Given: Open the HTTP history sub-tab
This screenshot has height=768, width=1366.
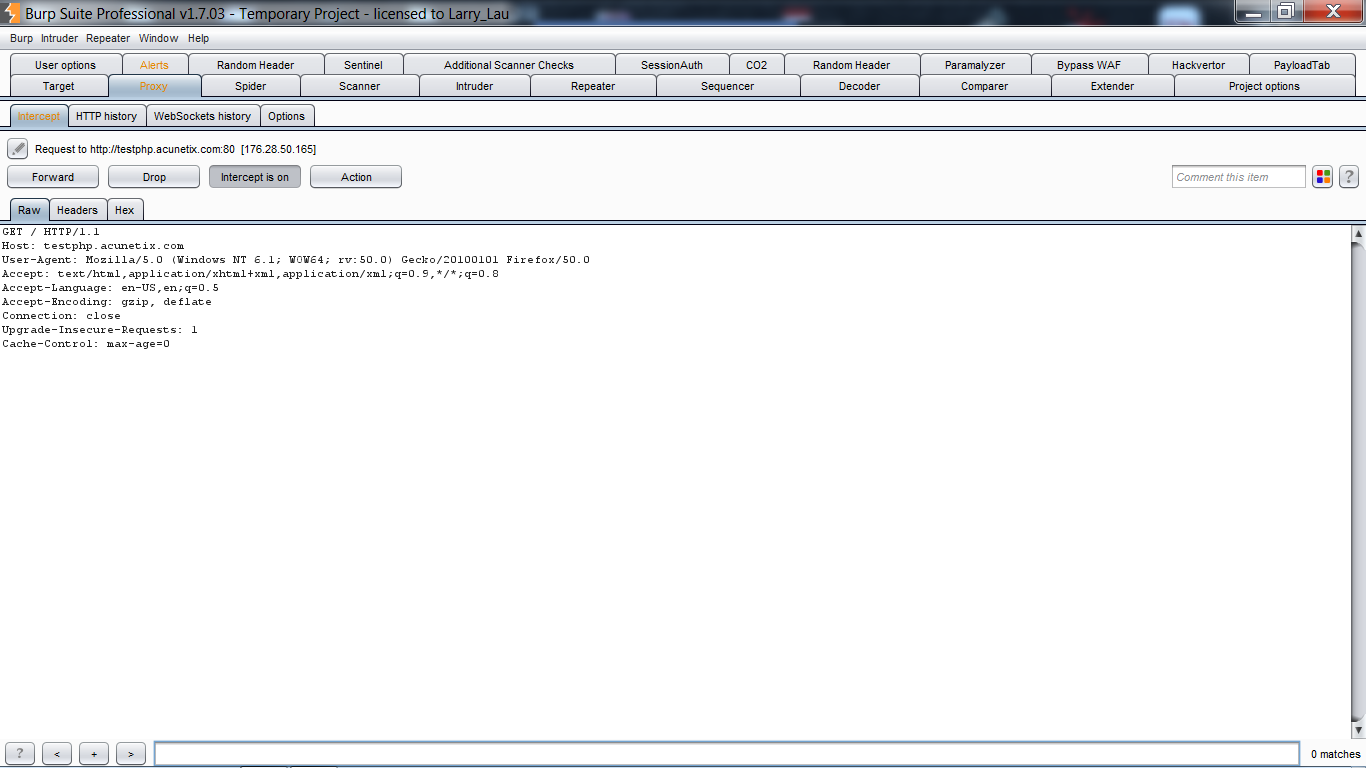Looking at the screenshot, I should tap(107, 116).
